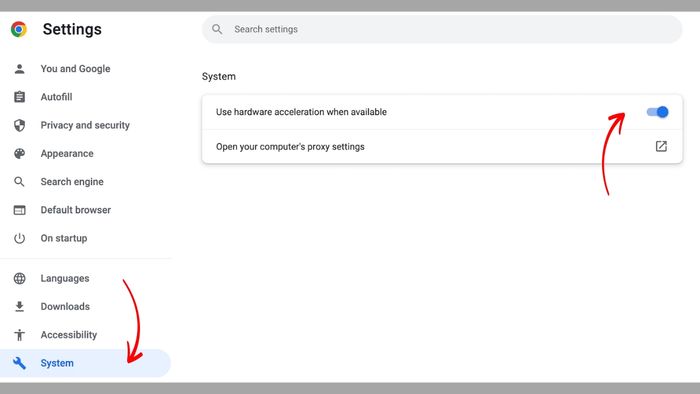Click the magnifier icon in search bar

[217, 29]
